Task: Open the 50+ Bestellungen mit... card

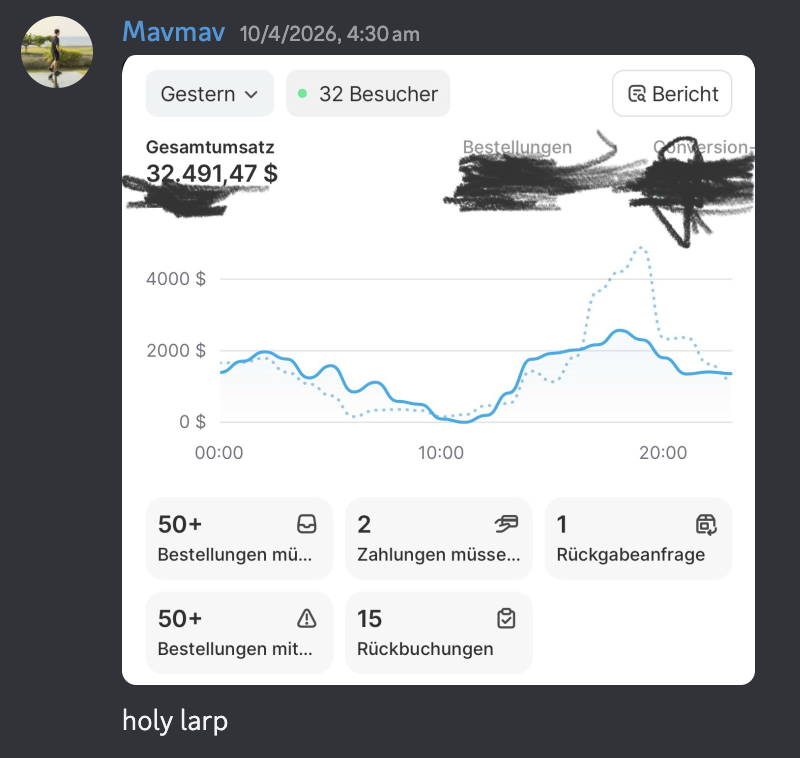Action: [x=239, y=633]
